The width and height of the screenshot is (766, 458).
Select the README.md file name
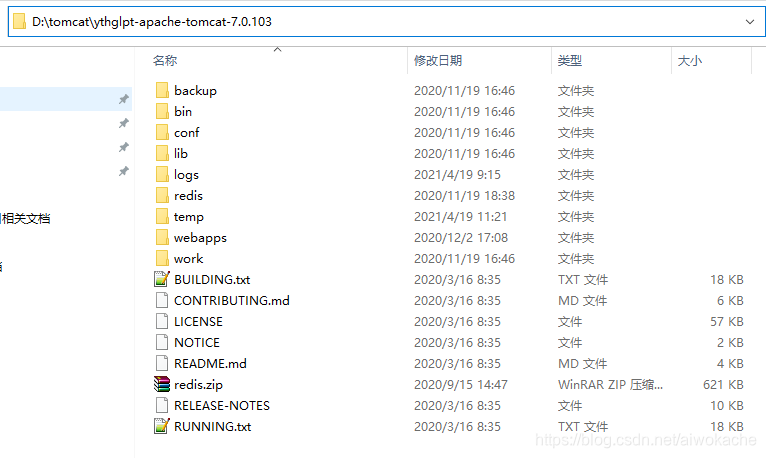(x=210, y=363)
